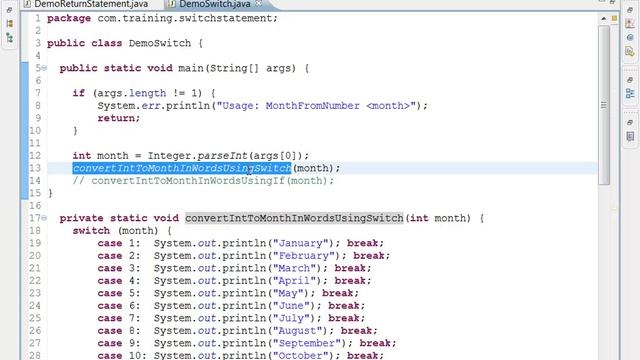The width and height of the screenshot is (640, 360).
Task: Click the yellow warning marker in overview ruler
Action: click(614, 18)
